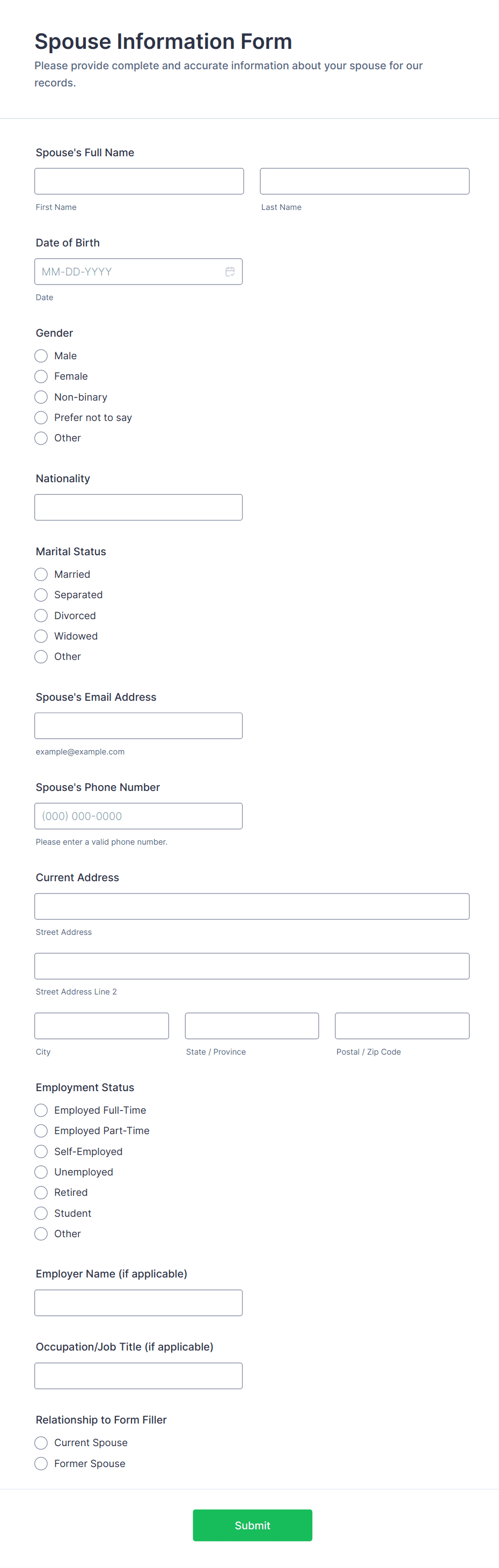Screen dimensions: 499x1568
Task: Click the Spouse's Email Address field
Action: pos(138,725)
